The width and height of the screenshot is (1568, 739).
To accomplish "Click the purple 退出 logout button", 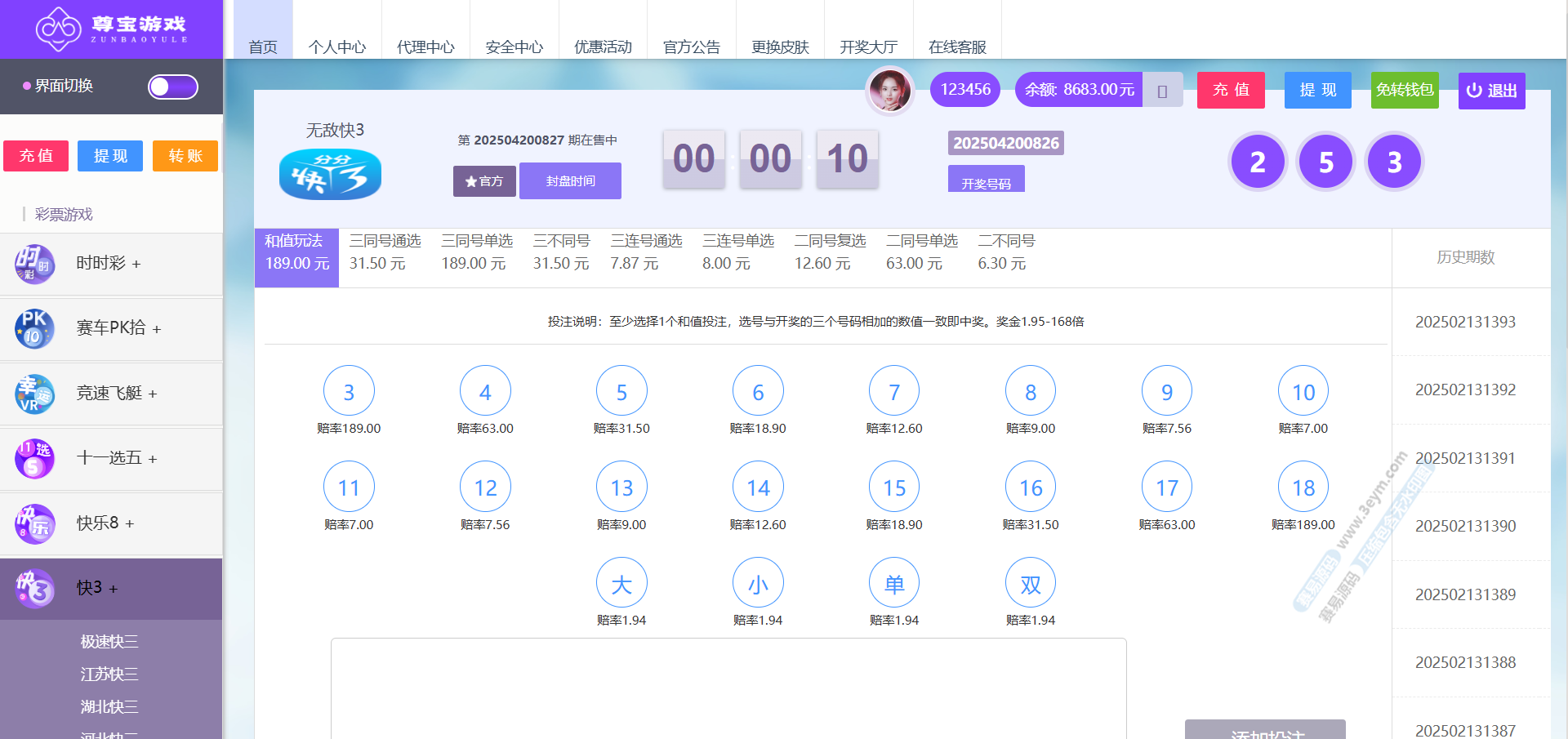I will point(1491,91).
